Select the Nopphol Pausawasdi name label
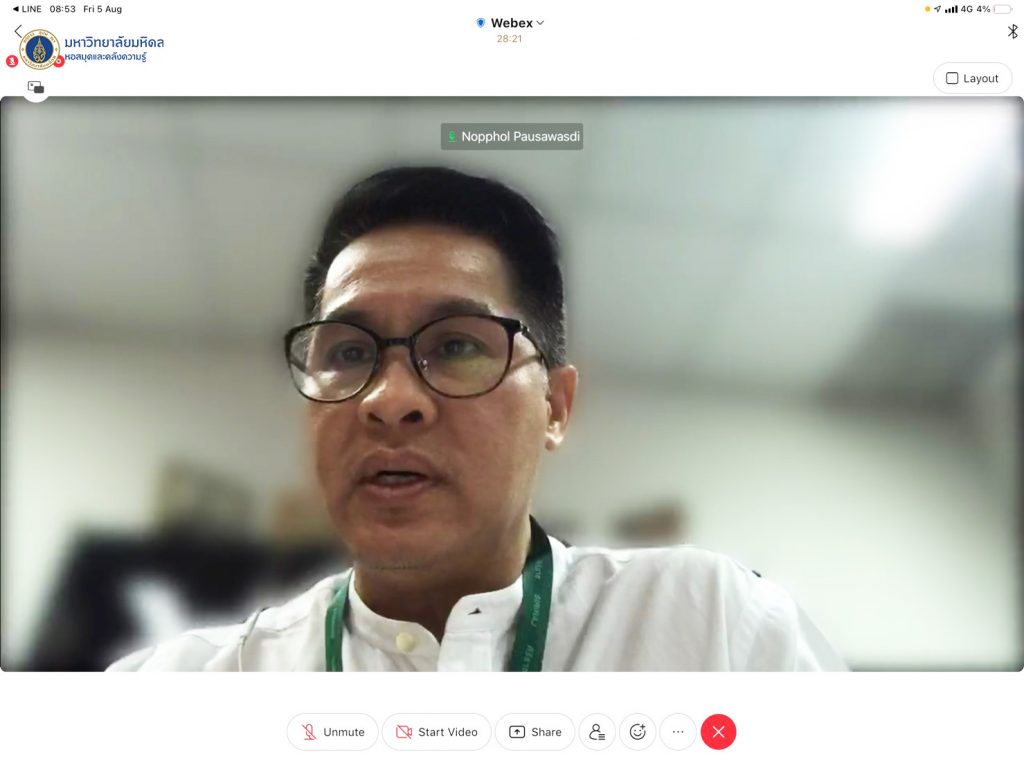This screenshot has width=1024, height=768. (512, 137)
